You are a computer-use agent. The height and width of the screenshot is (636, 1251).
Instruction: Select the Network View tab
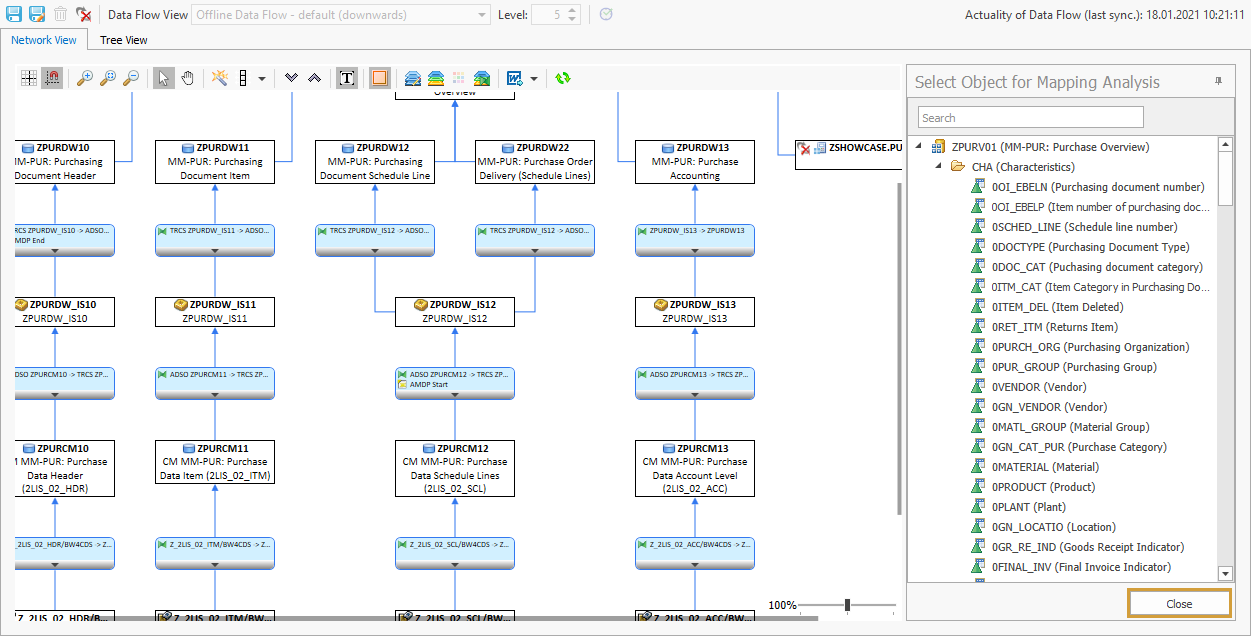pos(44,40)
